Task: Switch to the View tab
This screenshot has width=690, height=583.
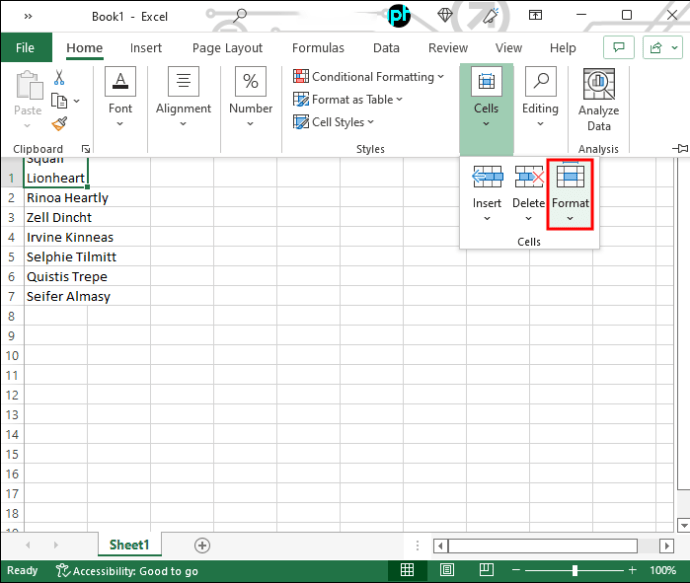Action: pos(508,48)
